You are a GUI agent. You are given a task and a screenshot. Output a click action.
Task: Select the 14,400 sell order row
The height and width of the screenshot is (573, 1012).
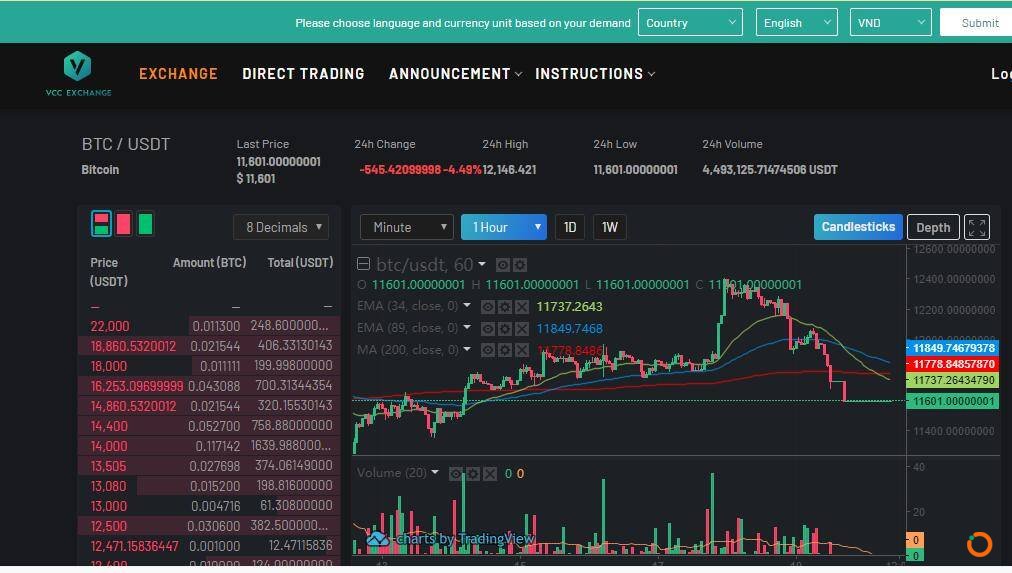[208, 426]
